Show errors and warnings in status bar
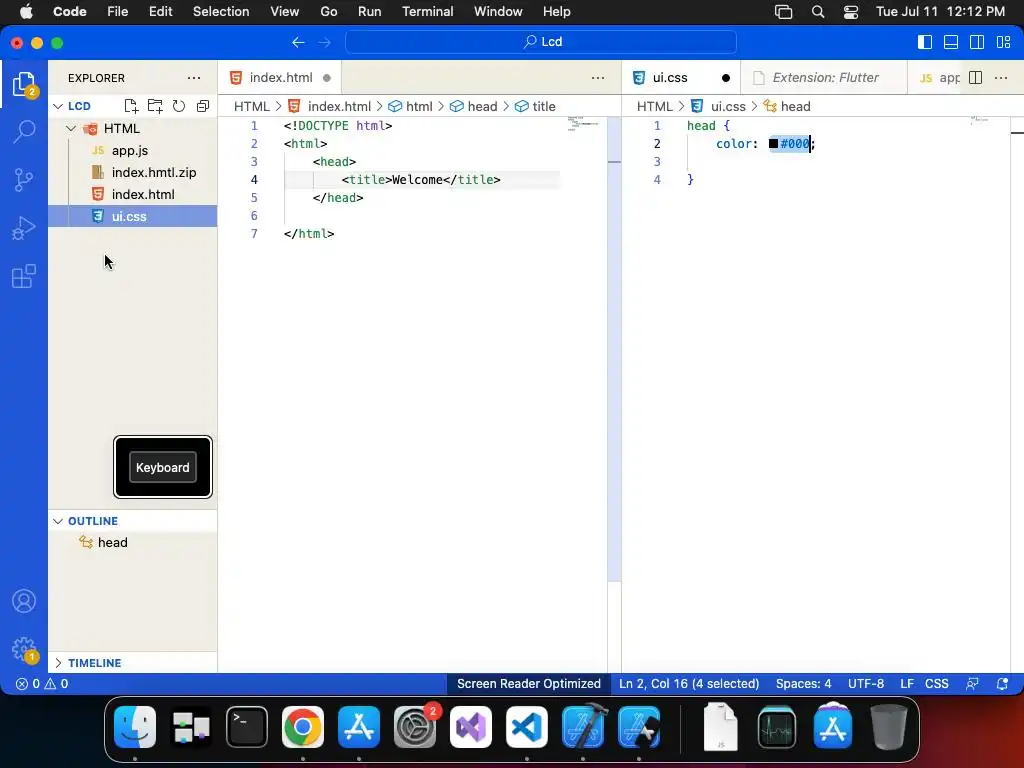 click(x=42, y=684)
